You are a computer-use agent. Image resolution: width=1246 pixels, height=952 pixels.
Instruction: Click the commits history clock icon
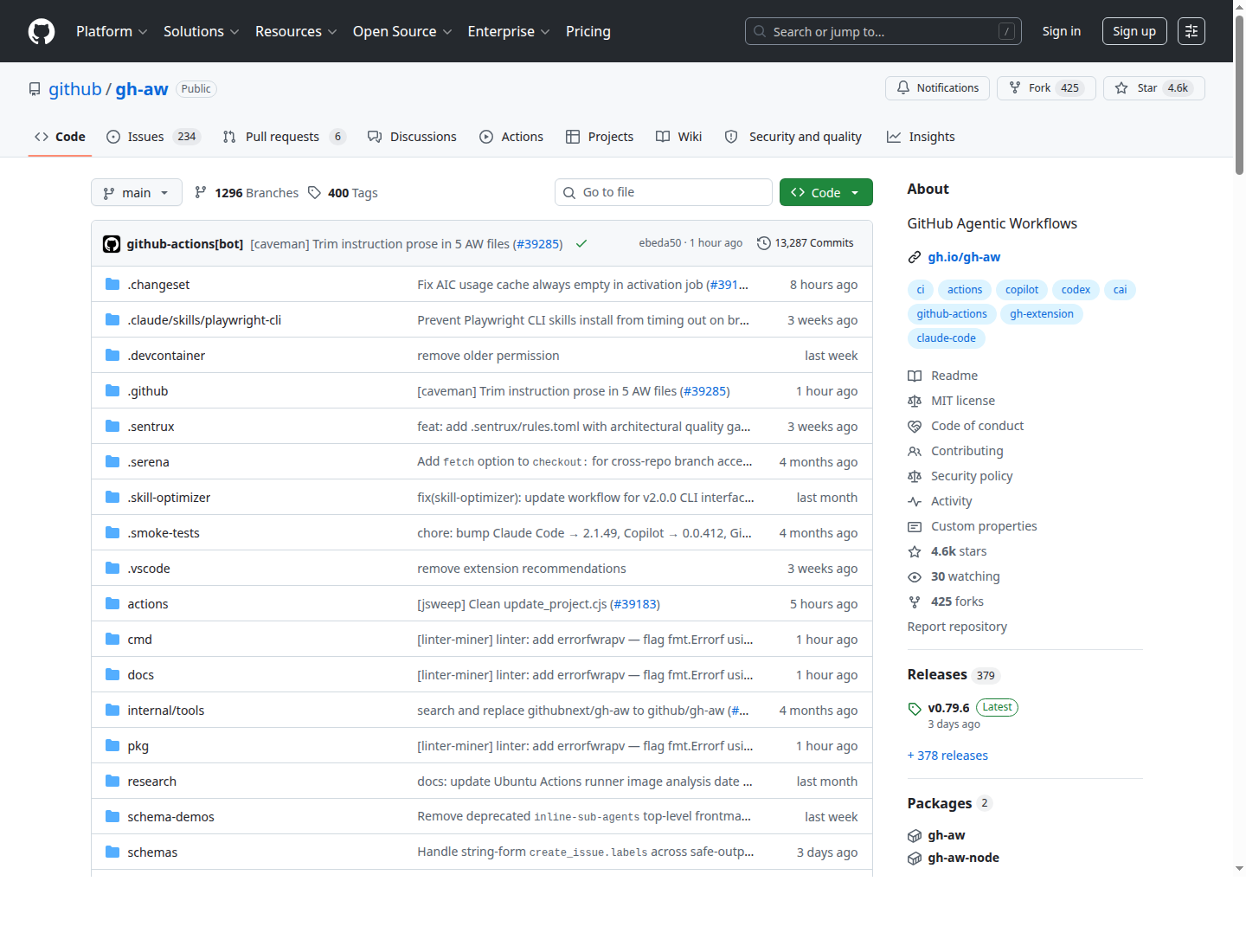[x=763, y=243]
